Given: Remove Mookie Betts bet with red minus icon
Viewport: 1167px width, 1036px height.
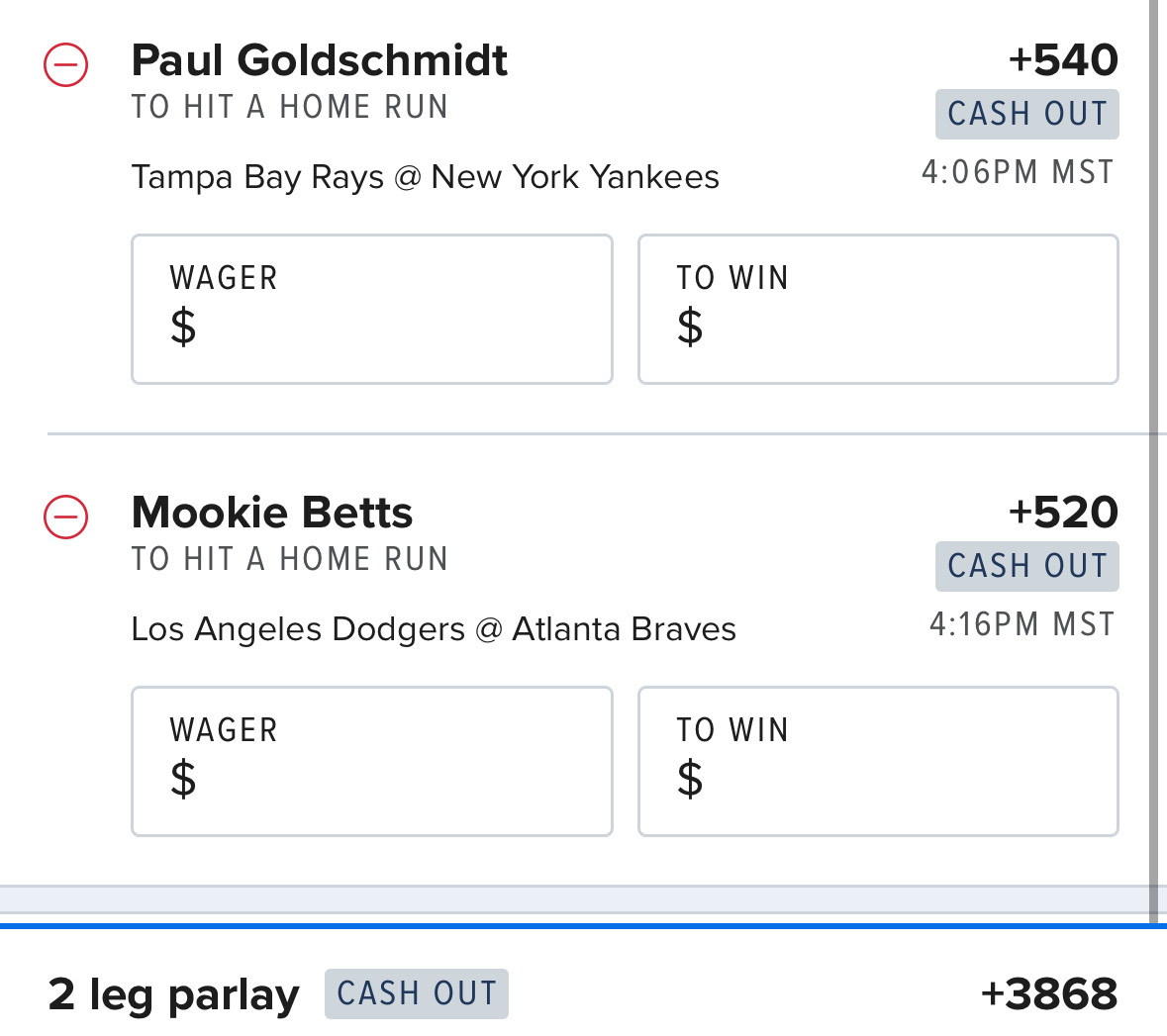Looking at the screenshot, I should (65, 517).
